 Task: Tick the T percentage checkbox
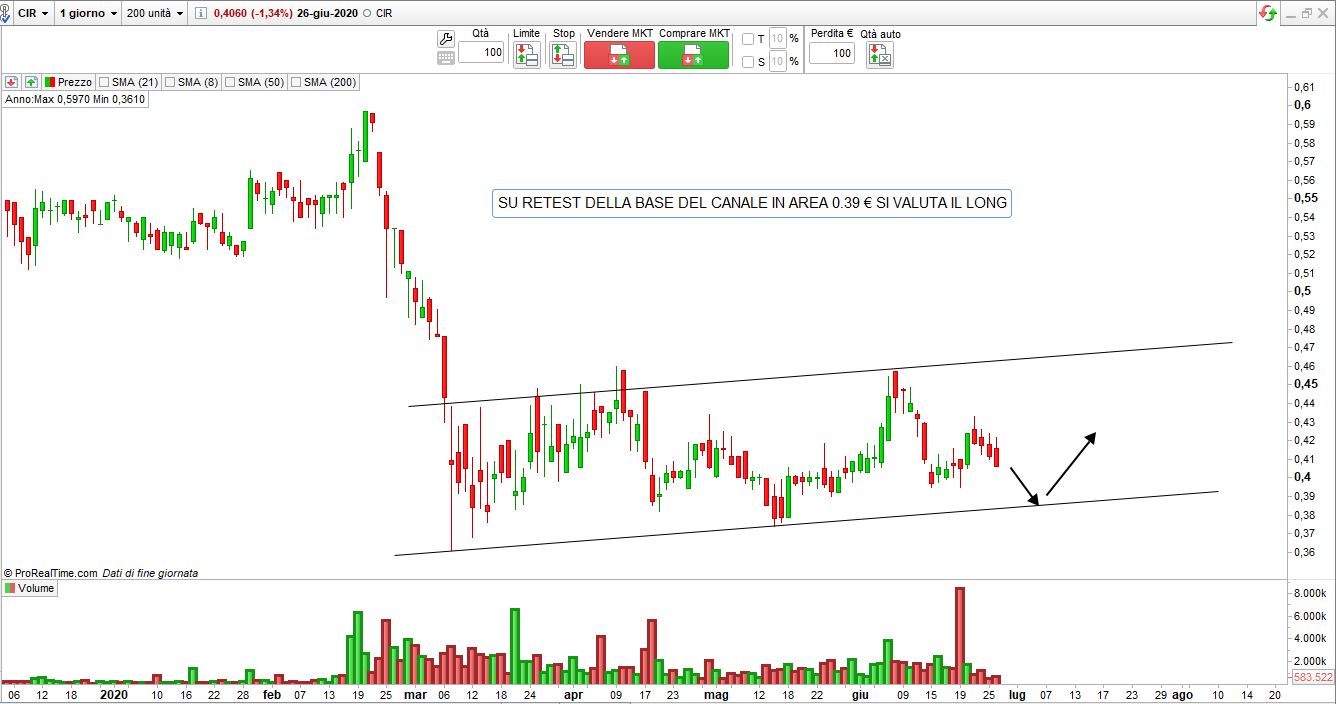[748, 39]
